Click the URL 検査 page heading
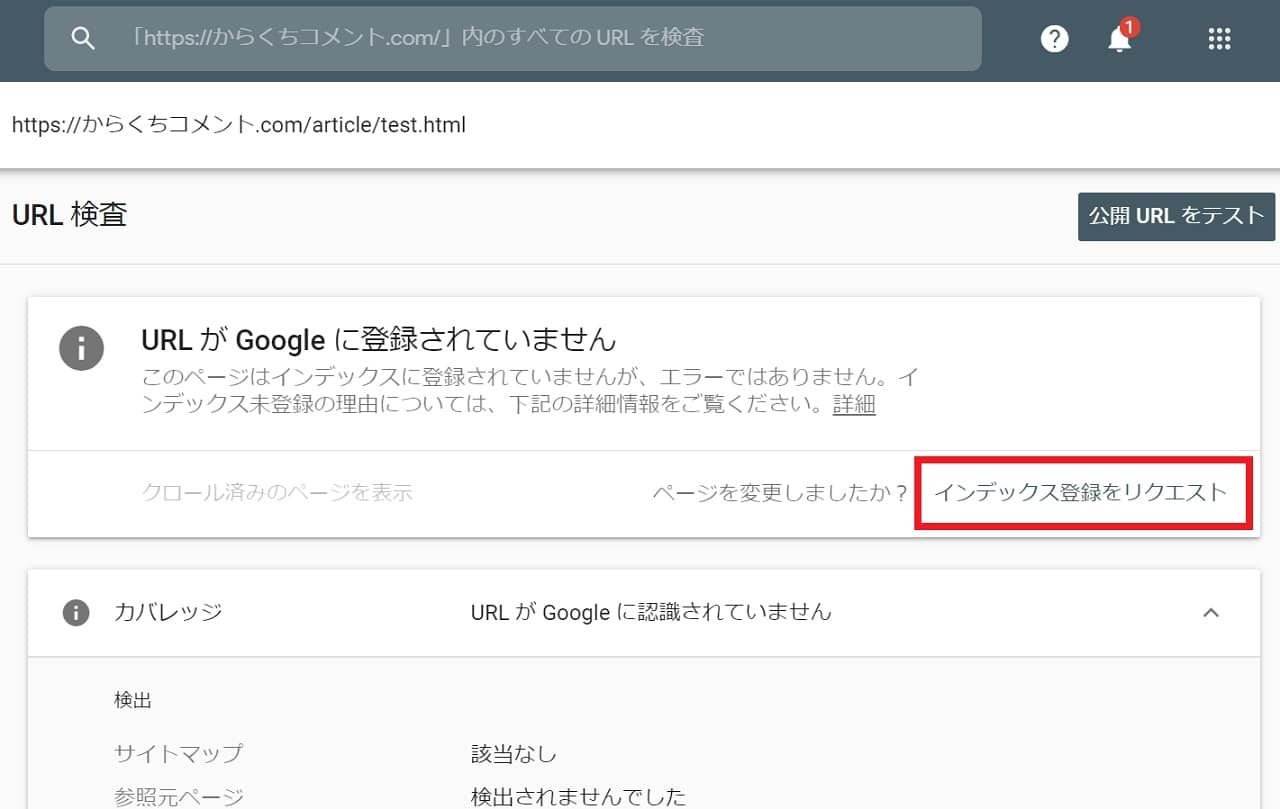The image size is (1280, 809). [70, 215]
